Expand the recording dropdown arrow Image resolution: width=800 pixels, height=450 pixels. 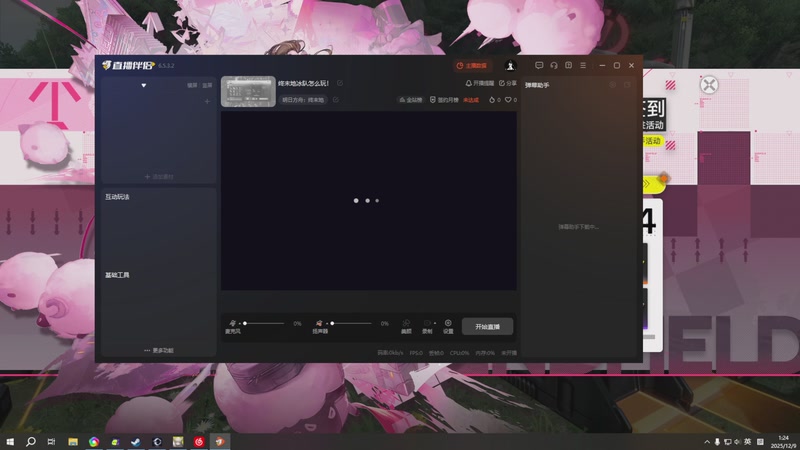(435, 323)
